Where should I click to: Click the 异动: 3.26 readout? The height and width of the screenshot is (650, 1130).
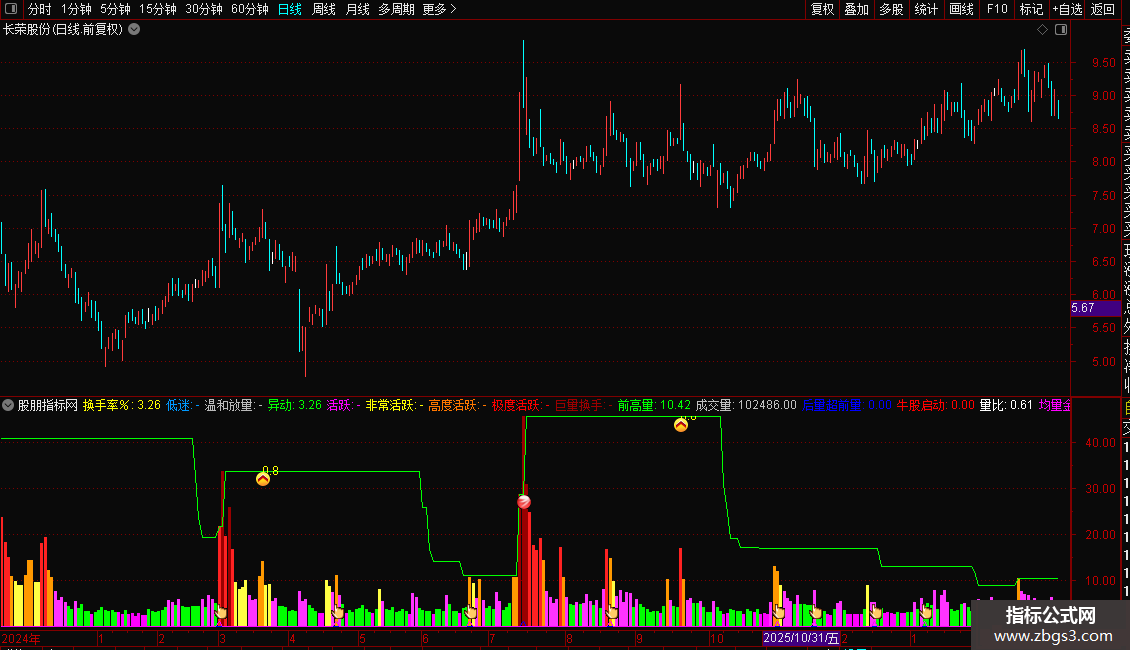[295, 405]
